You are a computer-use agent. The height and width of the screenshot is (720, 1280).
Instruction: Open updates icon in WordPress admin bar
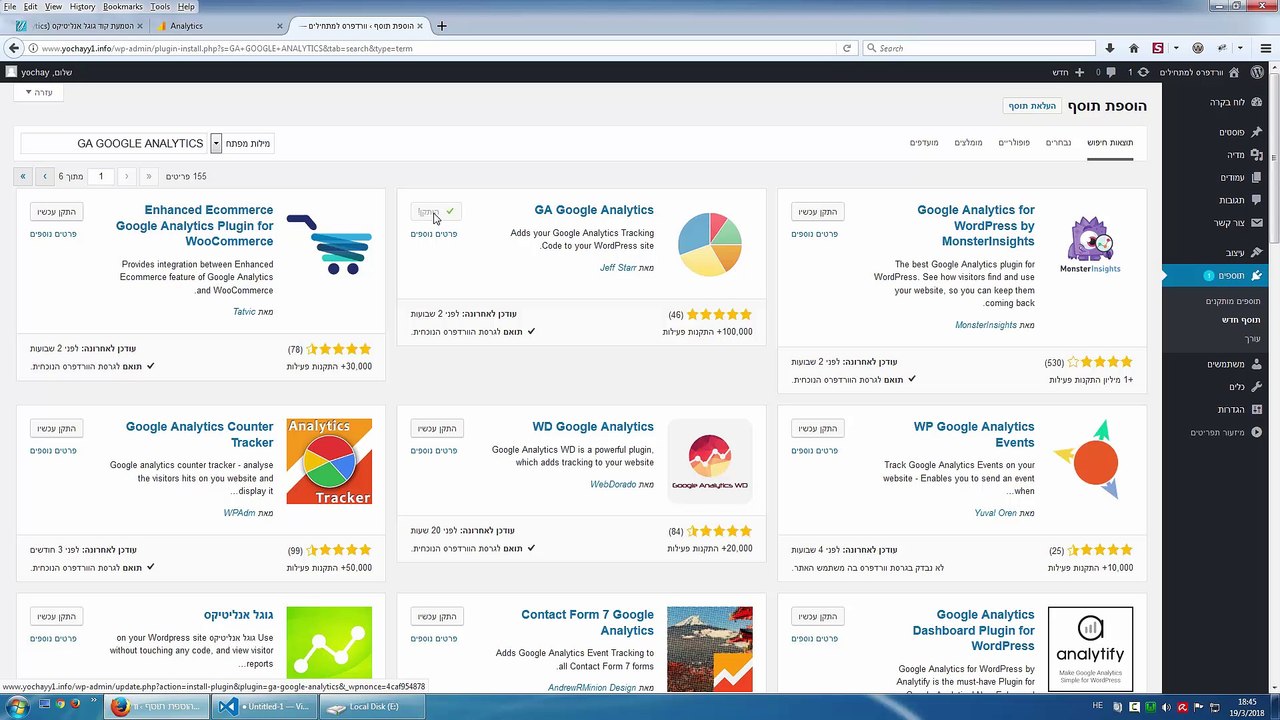pos(1138,72)
